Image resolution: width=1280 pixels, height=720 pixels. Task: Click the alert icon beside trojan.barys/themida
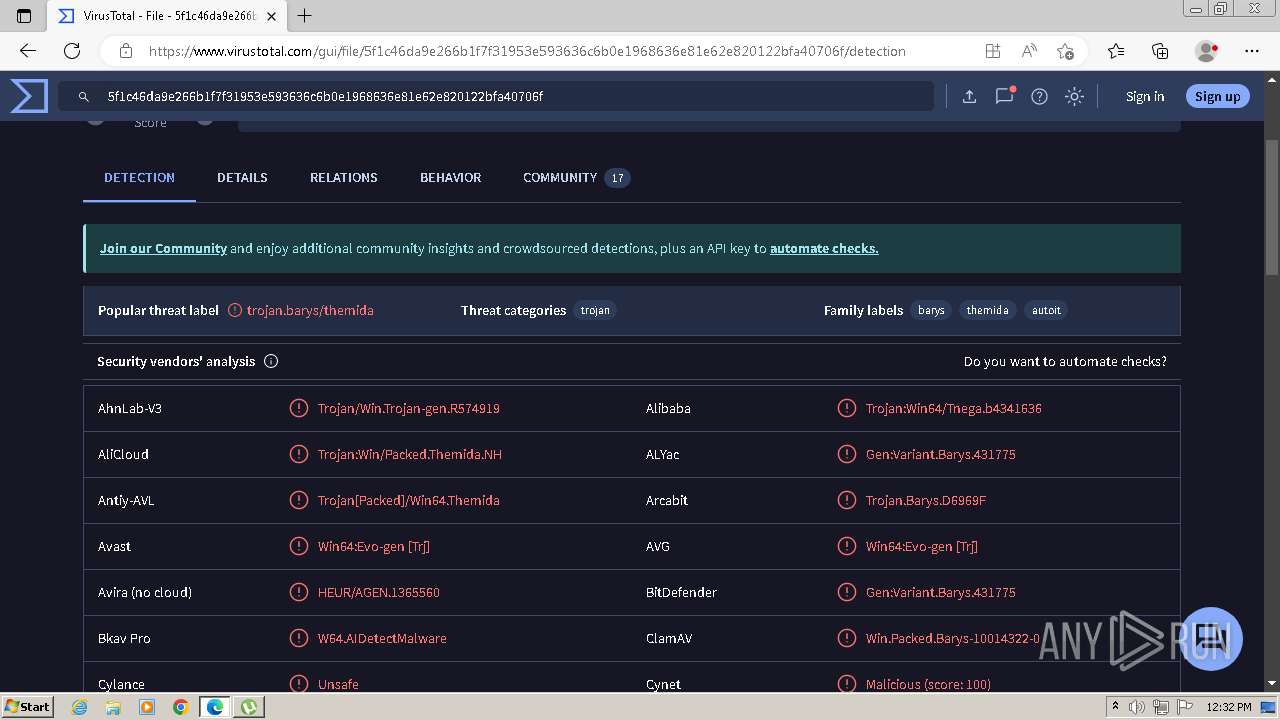[x=235, y=310]
